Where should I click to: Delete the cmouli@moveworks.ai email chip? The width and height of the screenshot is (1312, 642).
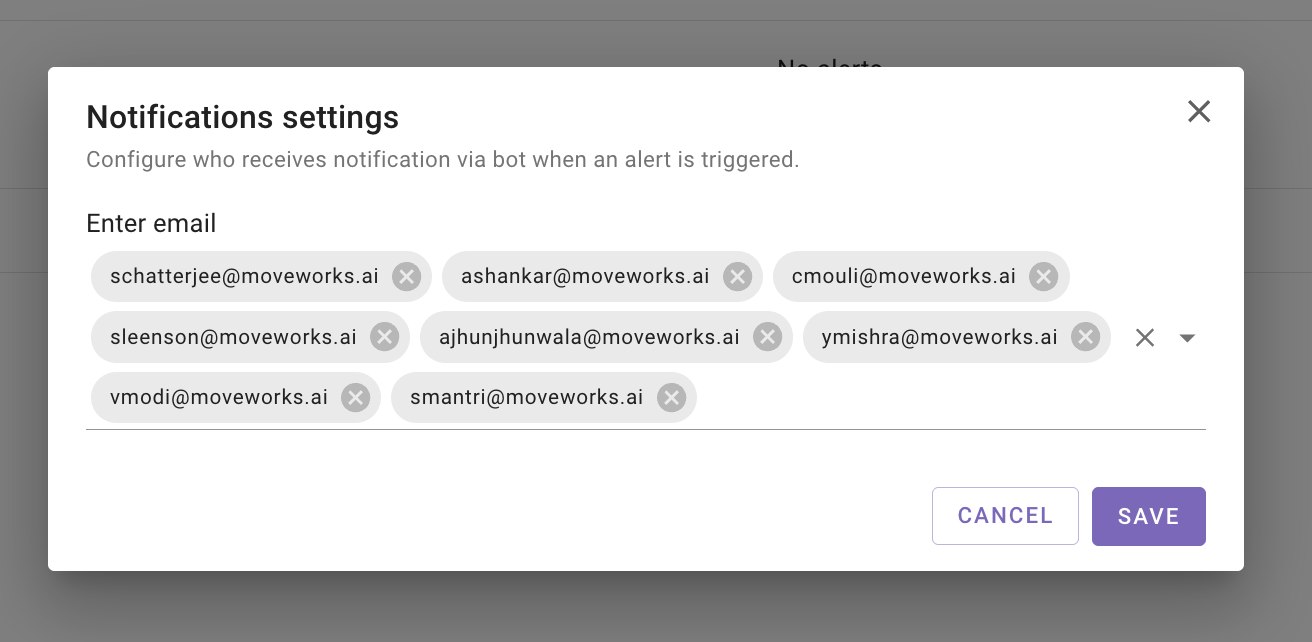[x=1044, y=277]
